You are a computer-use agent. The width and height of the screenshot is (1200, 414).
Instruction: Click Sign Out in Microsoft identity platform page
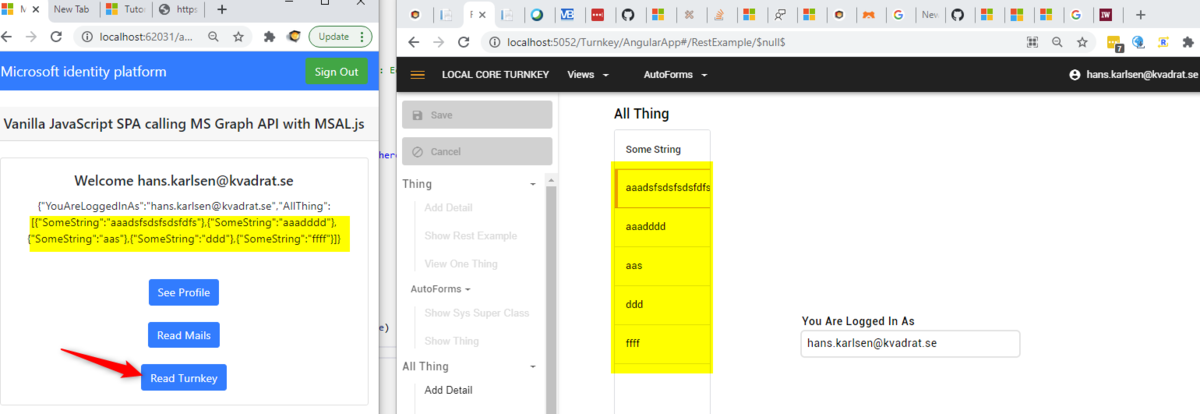tap(336, 72)
